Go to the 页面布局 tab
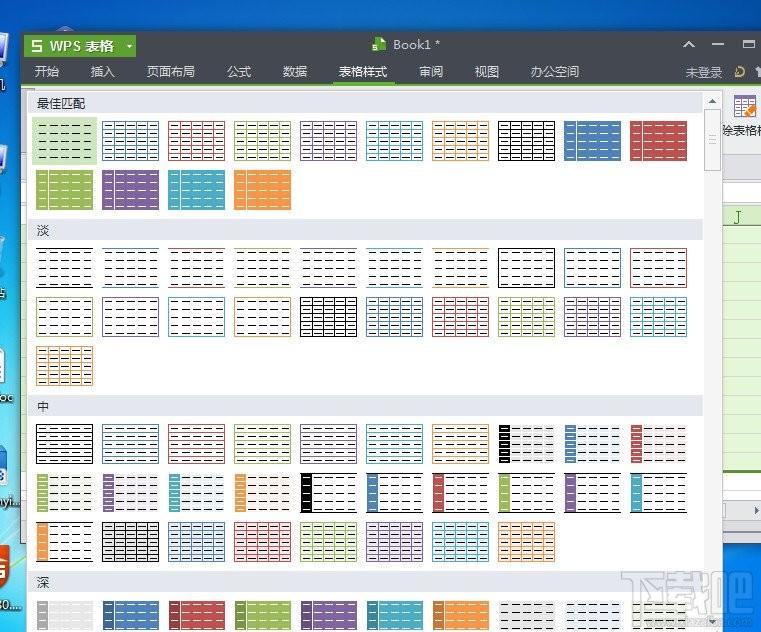The height and width of the screenshot is (632, 761). (x=171, y=72)
